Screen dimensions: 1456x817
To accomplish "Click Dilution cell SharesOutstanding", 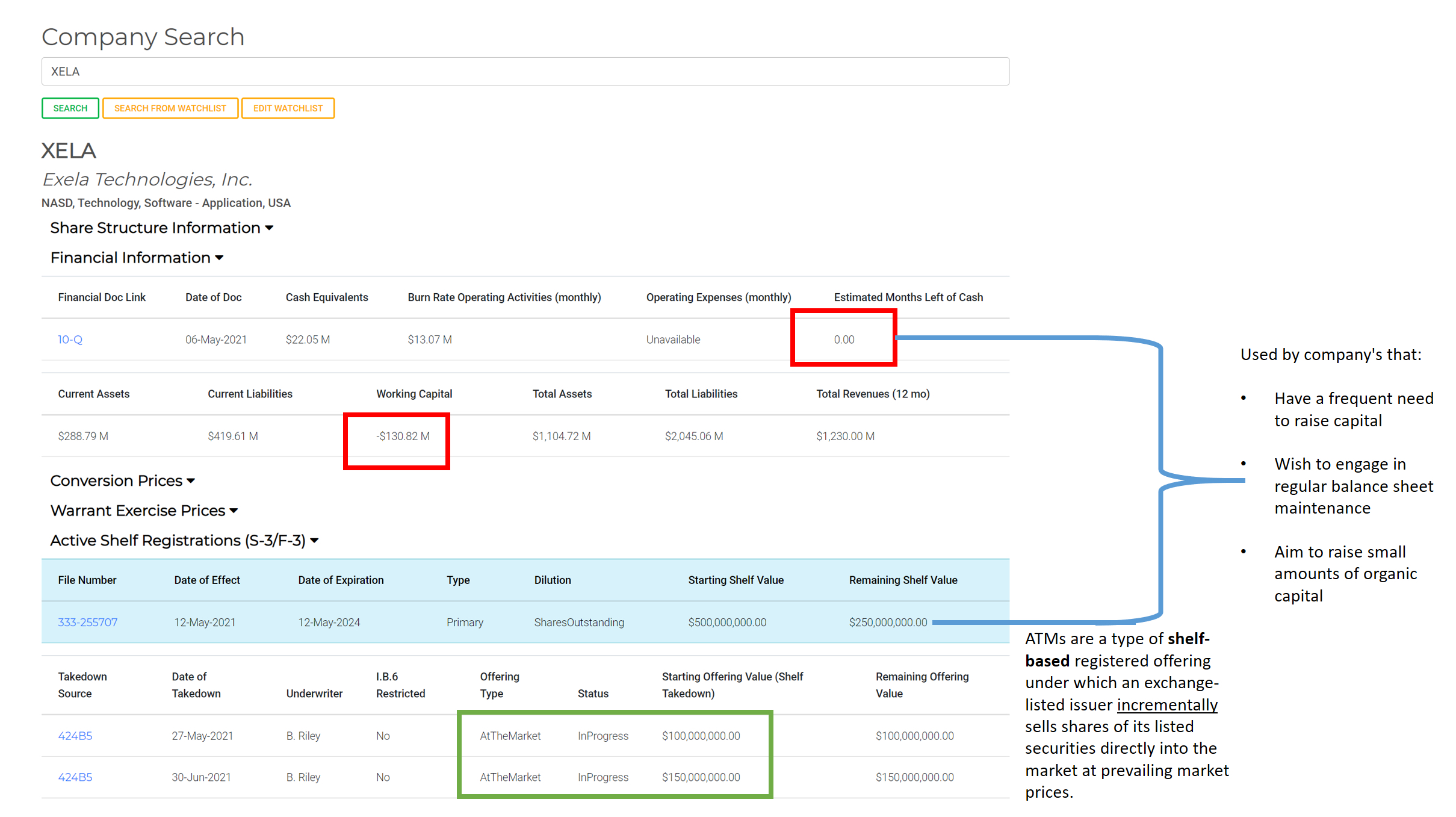I will pyautogui.click(x=579, y=623).
